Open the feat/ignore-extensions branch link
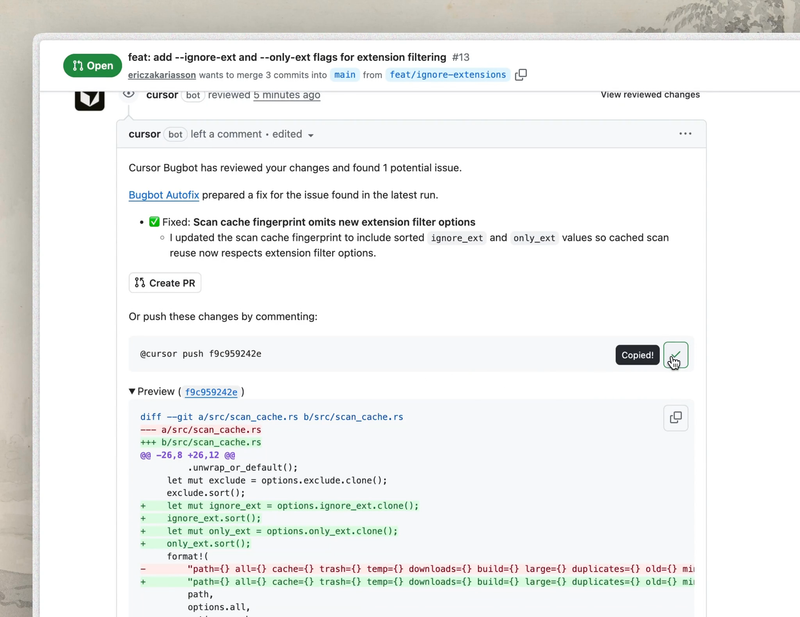 (448, 75)
